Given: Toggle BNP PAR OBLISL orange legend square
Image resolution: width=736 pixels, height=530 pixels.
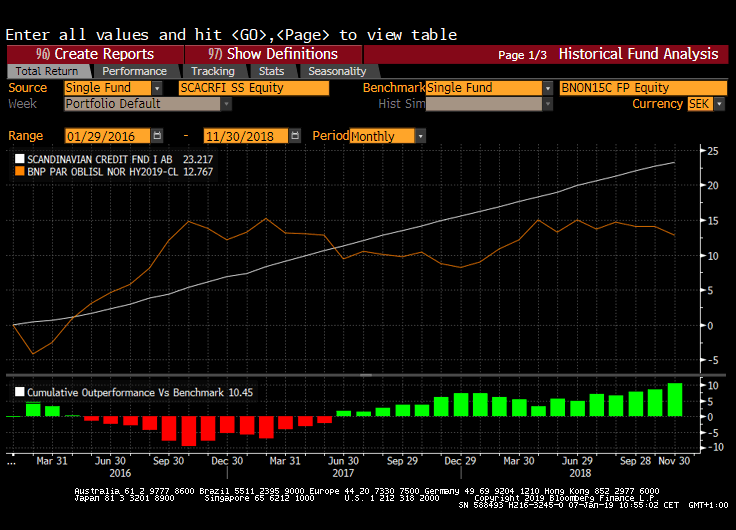Looking at the screenshot, I should [x=20, y=171].
